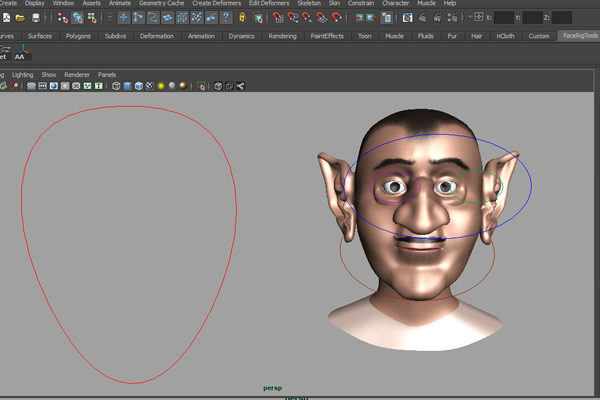Screen dimensions: 600x400
Task: Toggle wireframe on shaded cube icon
Action: coord(139,86)
